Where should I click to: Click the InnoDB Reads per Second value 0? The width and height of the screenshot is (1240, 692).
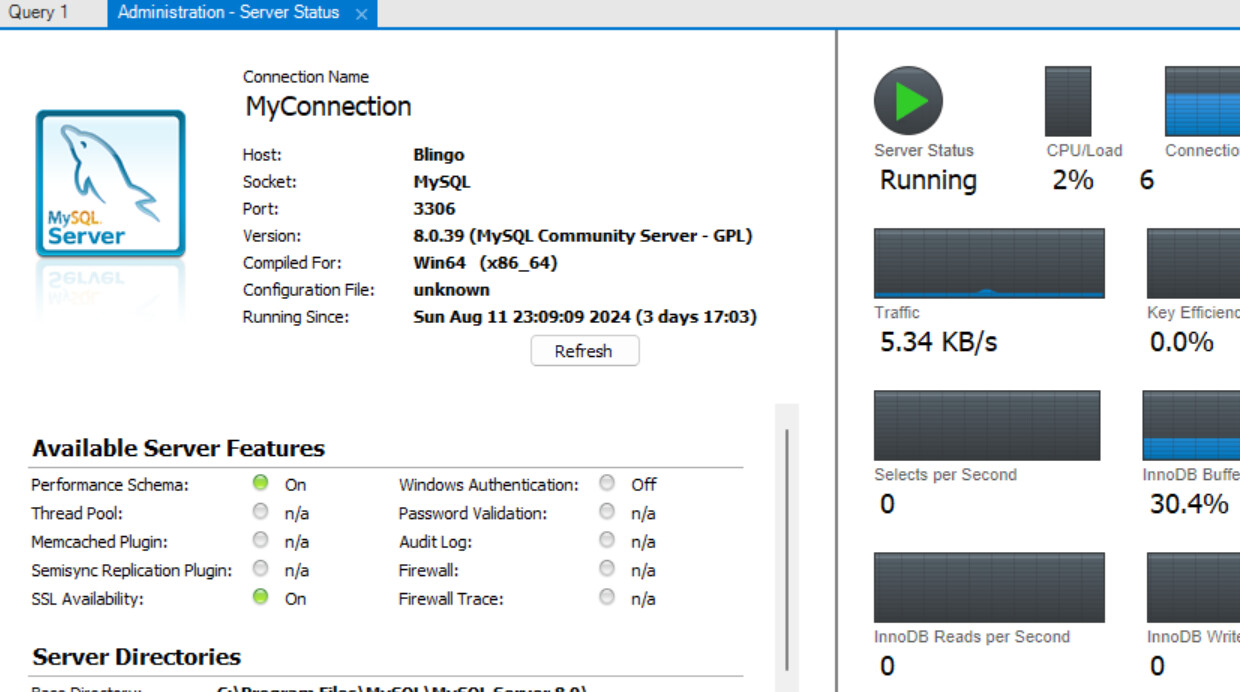coord(887,666)
